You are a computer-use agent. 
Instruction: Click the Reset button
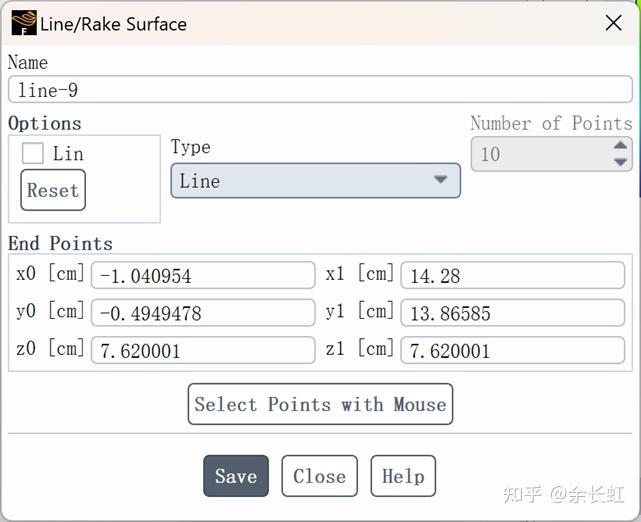point(53,190)
